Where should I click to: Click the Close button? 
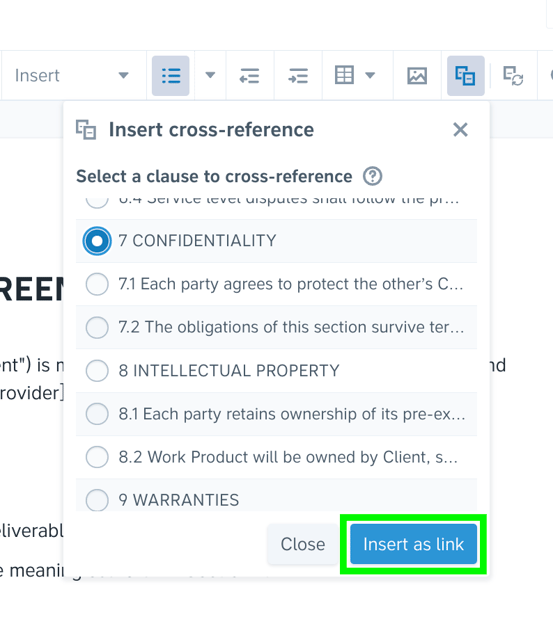click(x=303, y=544)
